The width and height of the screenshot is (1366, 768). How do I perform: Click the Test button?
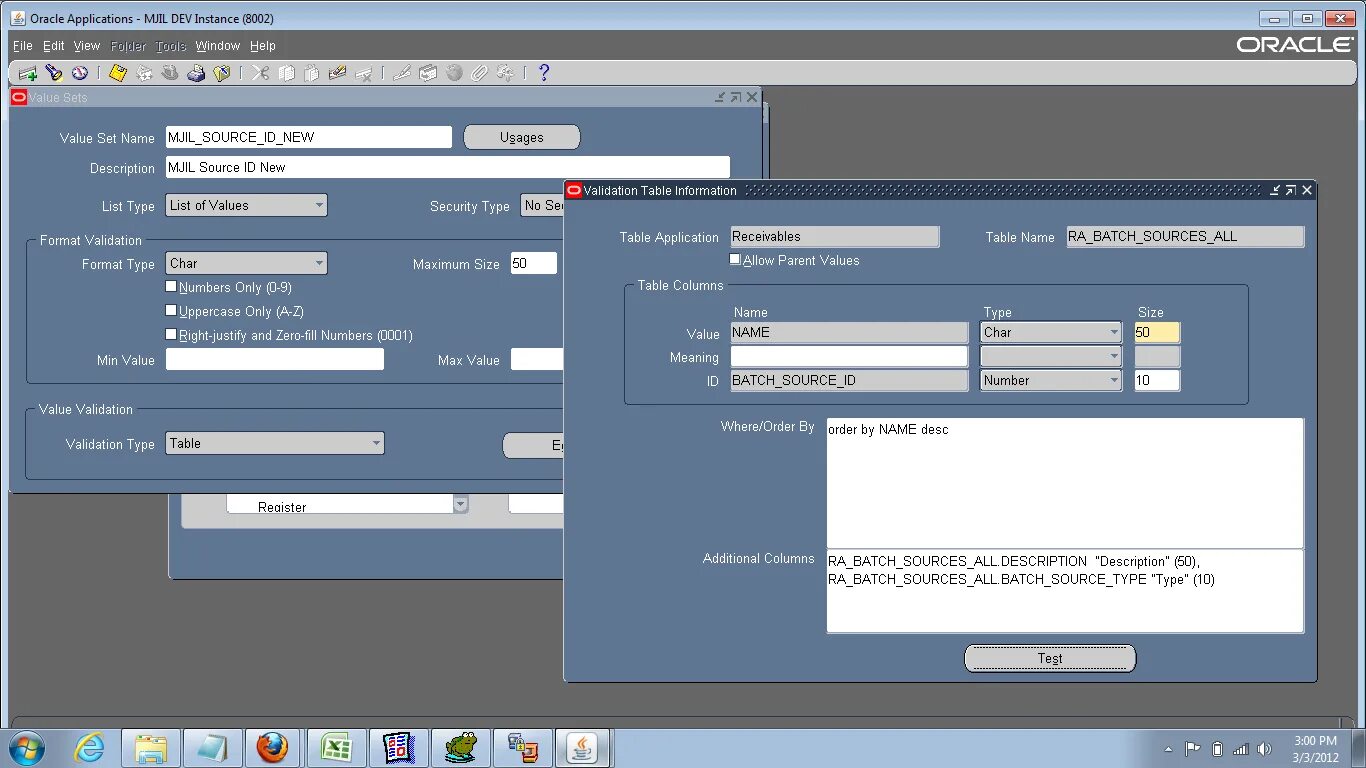pyautogui.click(x=1050, y=658)
